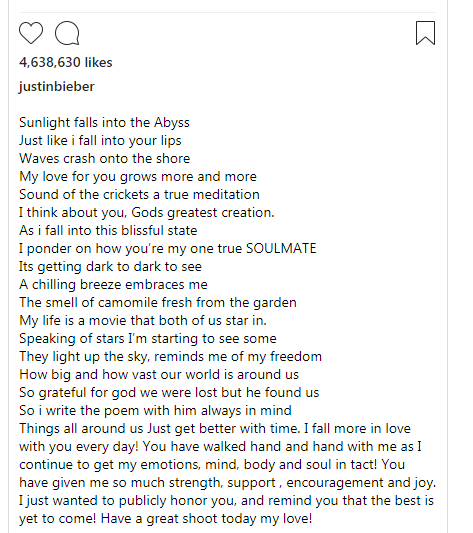Open the justinbieber profile link
The height and width of the screenshot is (533, 473).
56,86
